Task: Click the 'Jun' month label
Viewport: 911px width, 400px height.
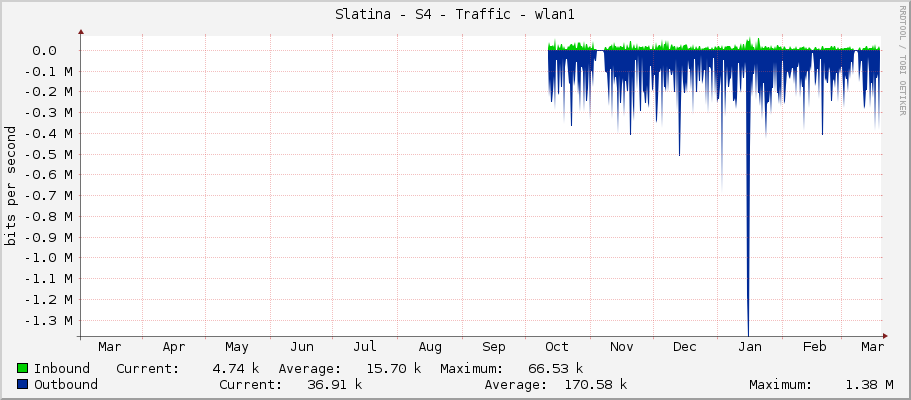Action: tap(302, 347)
